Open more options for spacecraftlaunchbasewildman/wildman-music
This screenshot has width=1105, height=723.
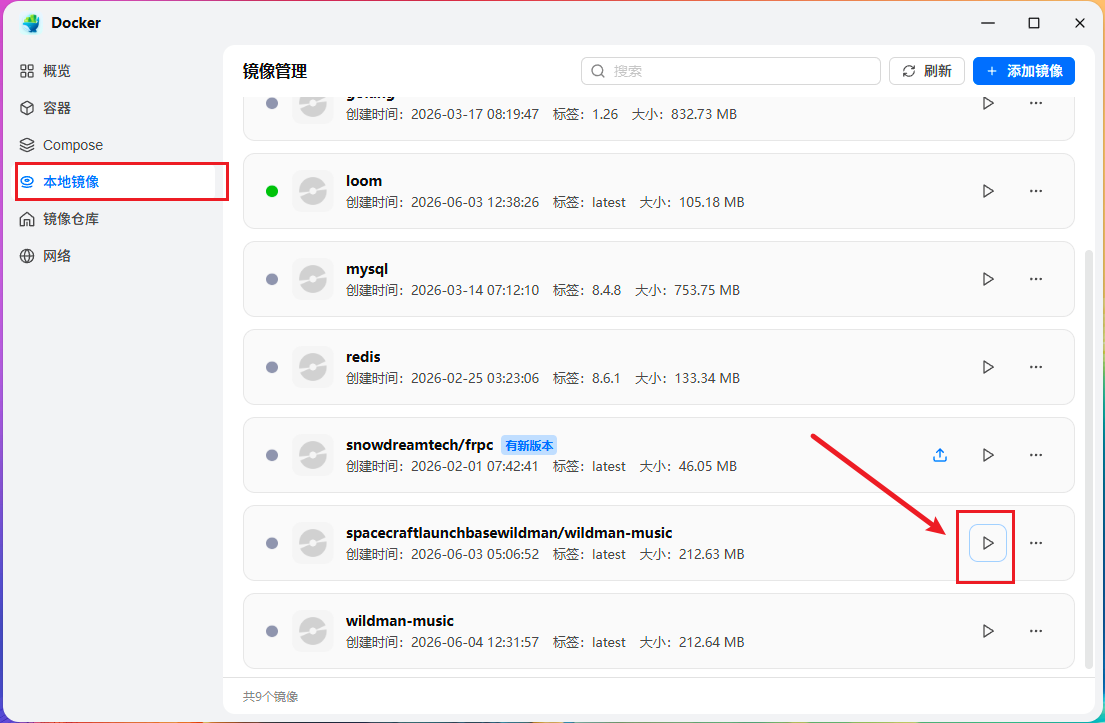pos(1035,543)
